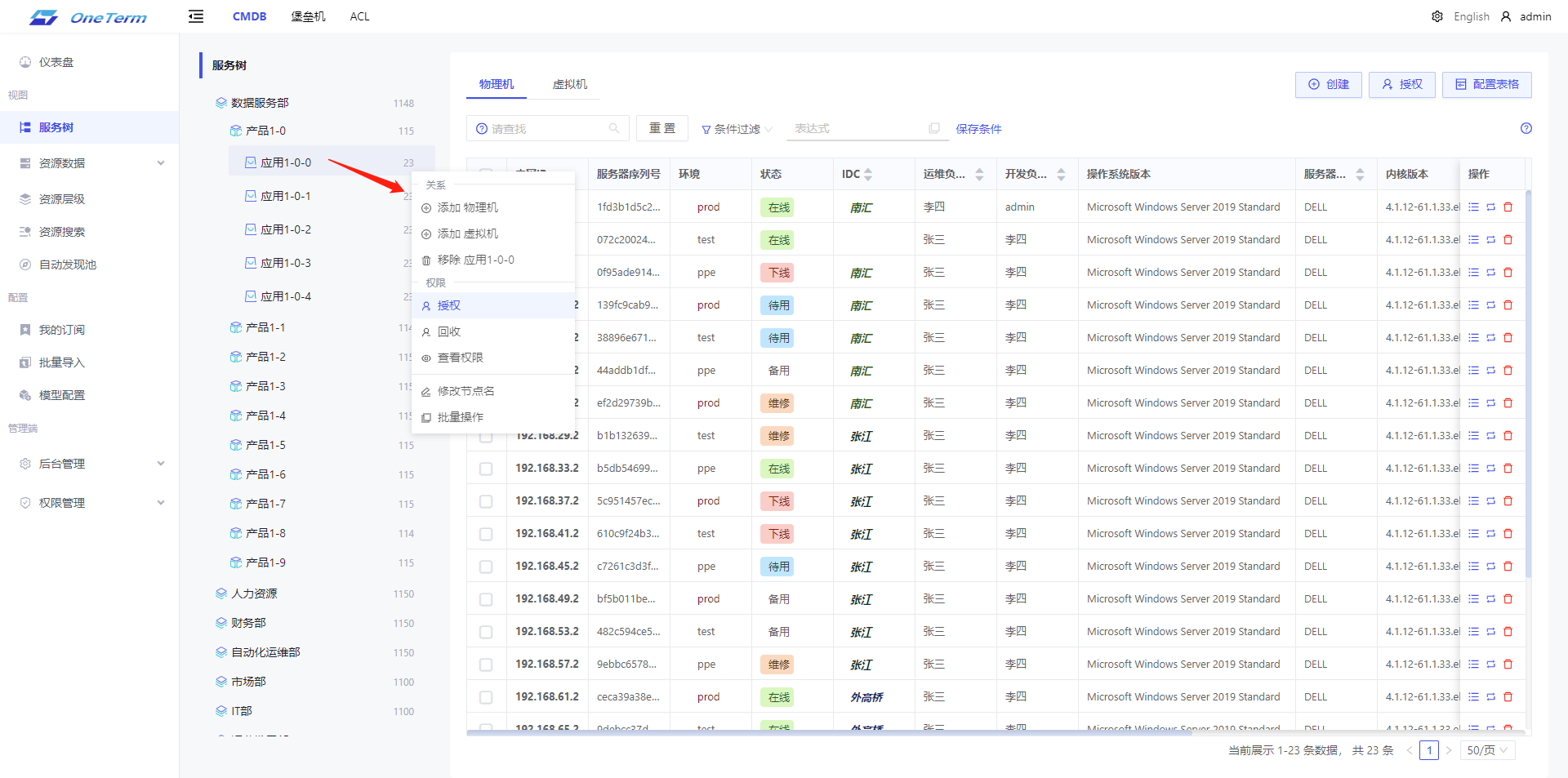Check the row 192.168.45.2

[486, 567]
